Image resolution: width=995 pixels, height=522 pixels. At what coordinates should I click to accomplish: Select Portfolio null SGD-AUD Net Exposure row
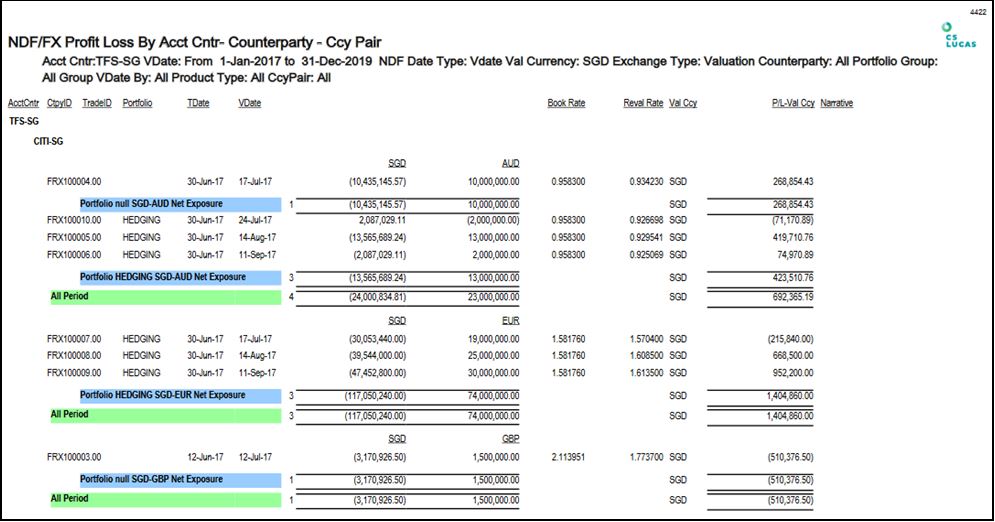(x=165, y=202)
